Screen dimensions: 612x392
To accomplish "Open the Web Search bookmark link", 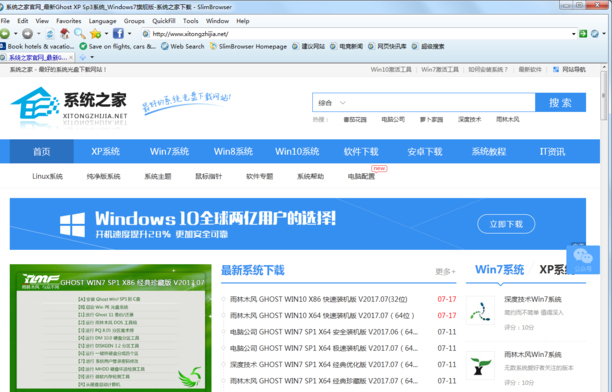I will click(183, 46).
